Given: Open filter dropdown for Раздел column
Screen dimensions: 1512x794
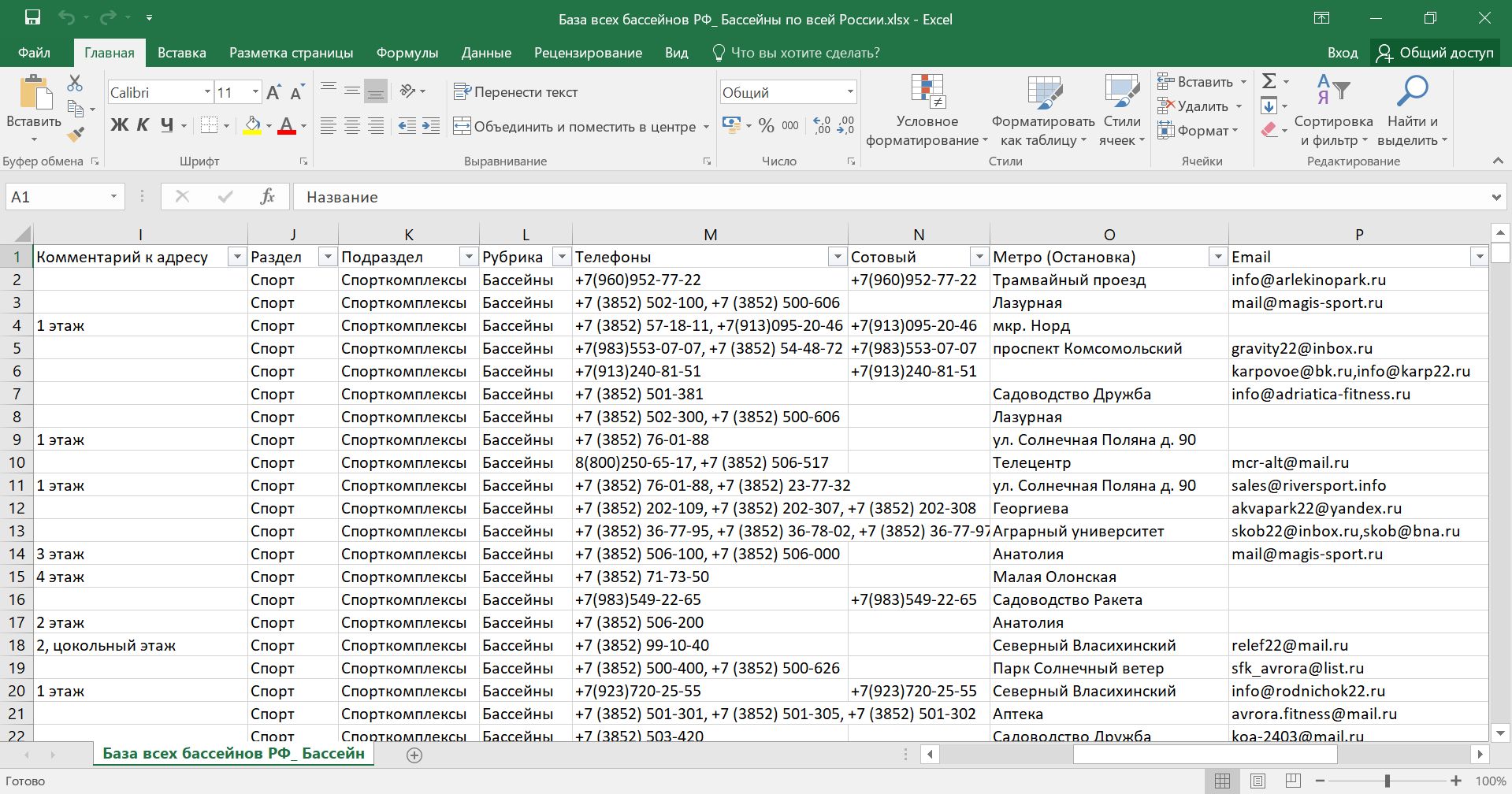Looking at the screenshot, I should [327, 257].
